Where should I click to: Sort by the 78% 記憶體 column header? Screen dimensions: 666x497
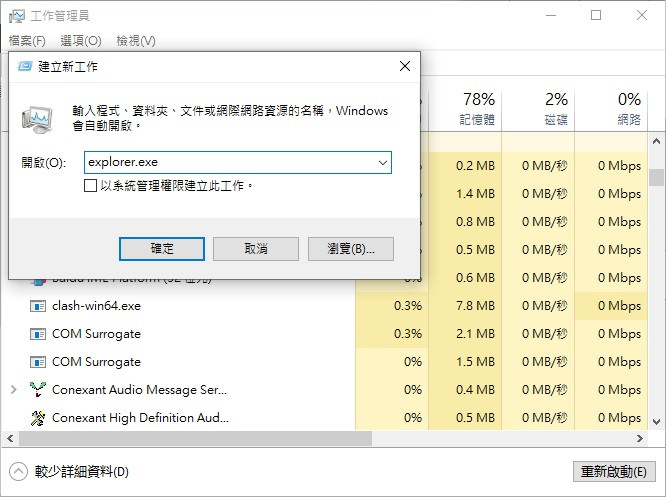click(x=465, y=109)
